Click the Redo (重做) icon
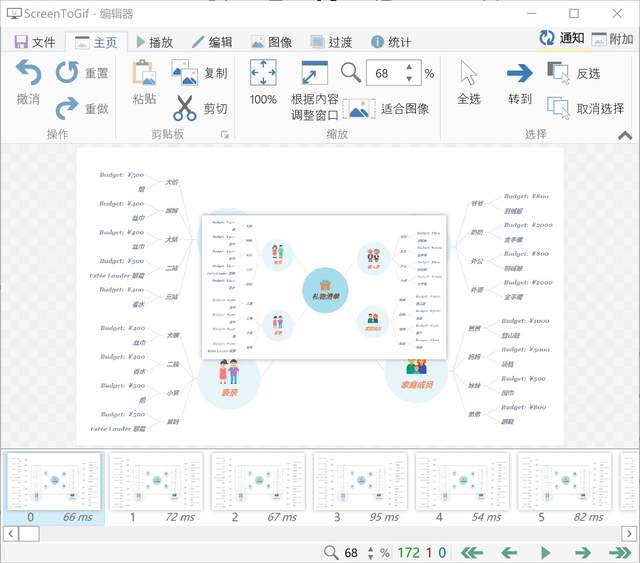 [x=67, y=108]
